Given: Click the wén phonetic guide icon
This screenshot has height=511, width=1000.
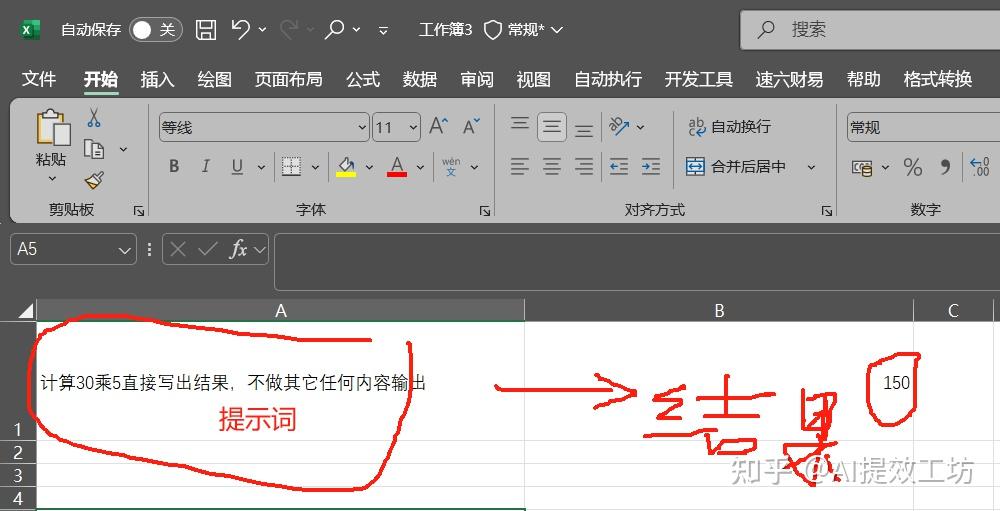Looking at the screenshot, I should click(451, 167).
